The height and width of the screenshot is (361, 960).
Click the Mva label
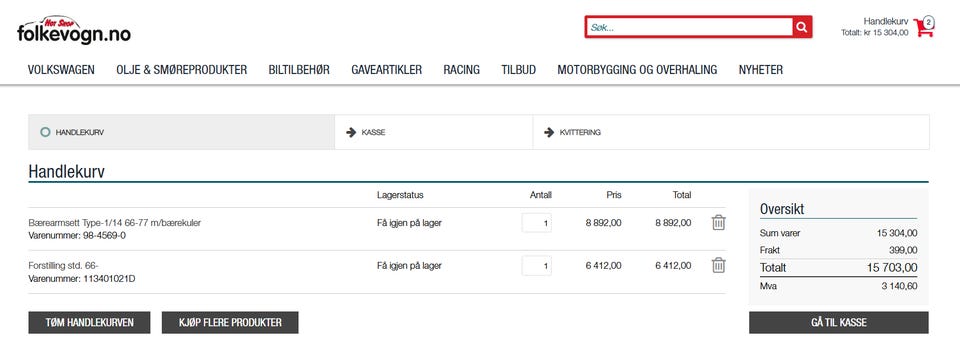768,286
